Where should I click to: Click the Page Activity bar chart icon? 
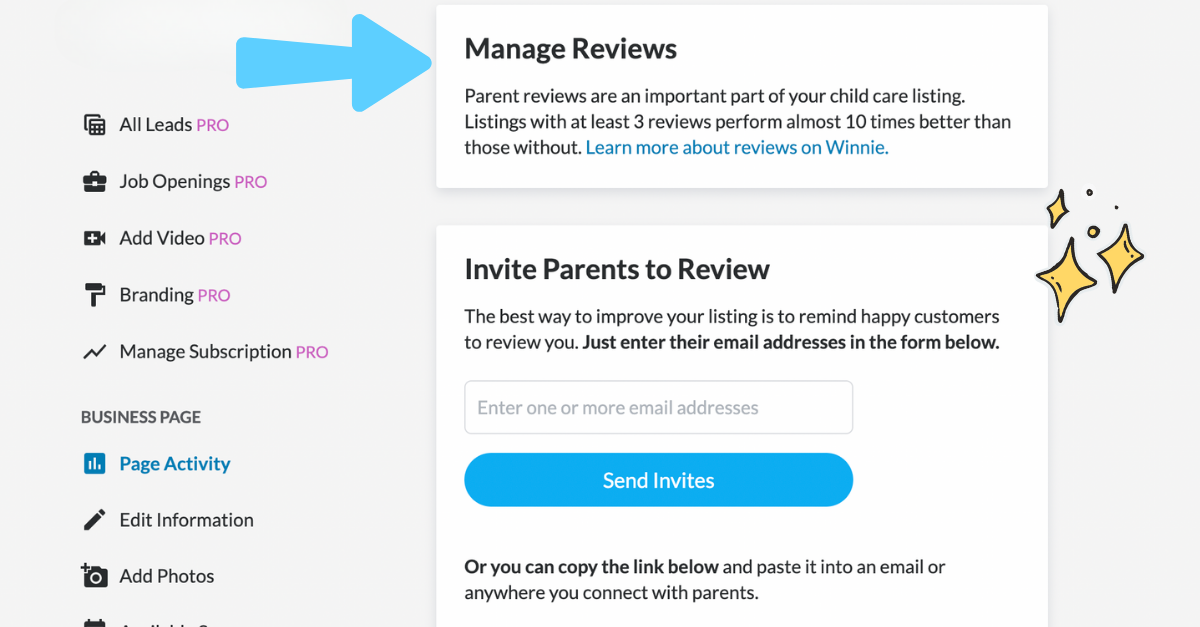pos(95,464)
